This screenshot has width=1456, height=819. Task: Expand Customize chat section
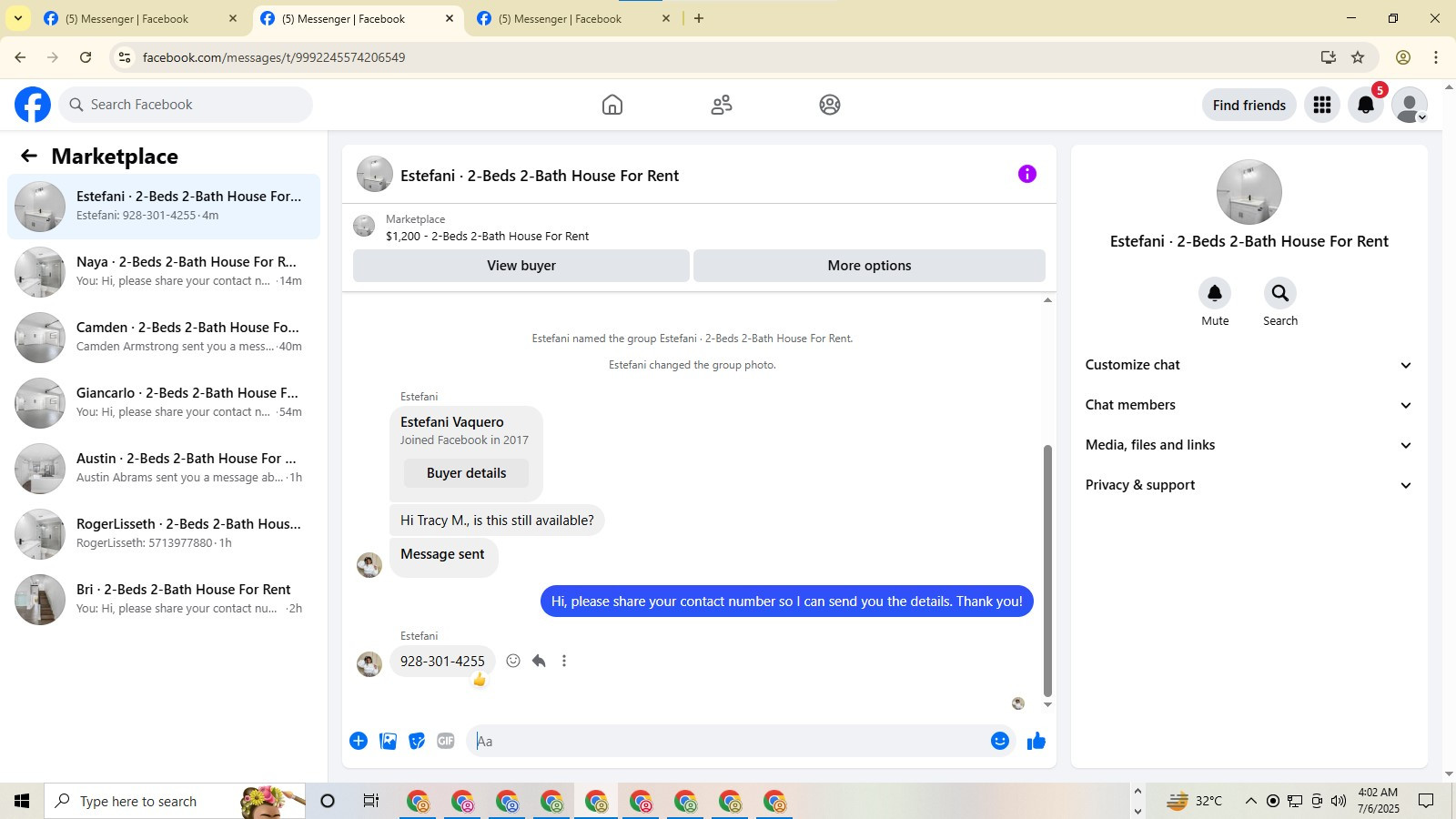point(1249,365)
